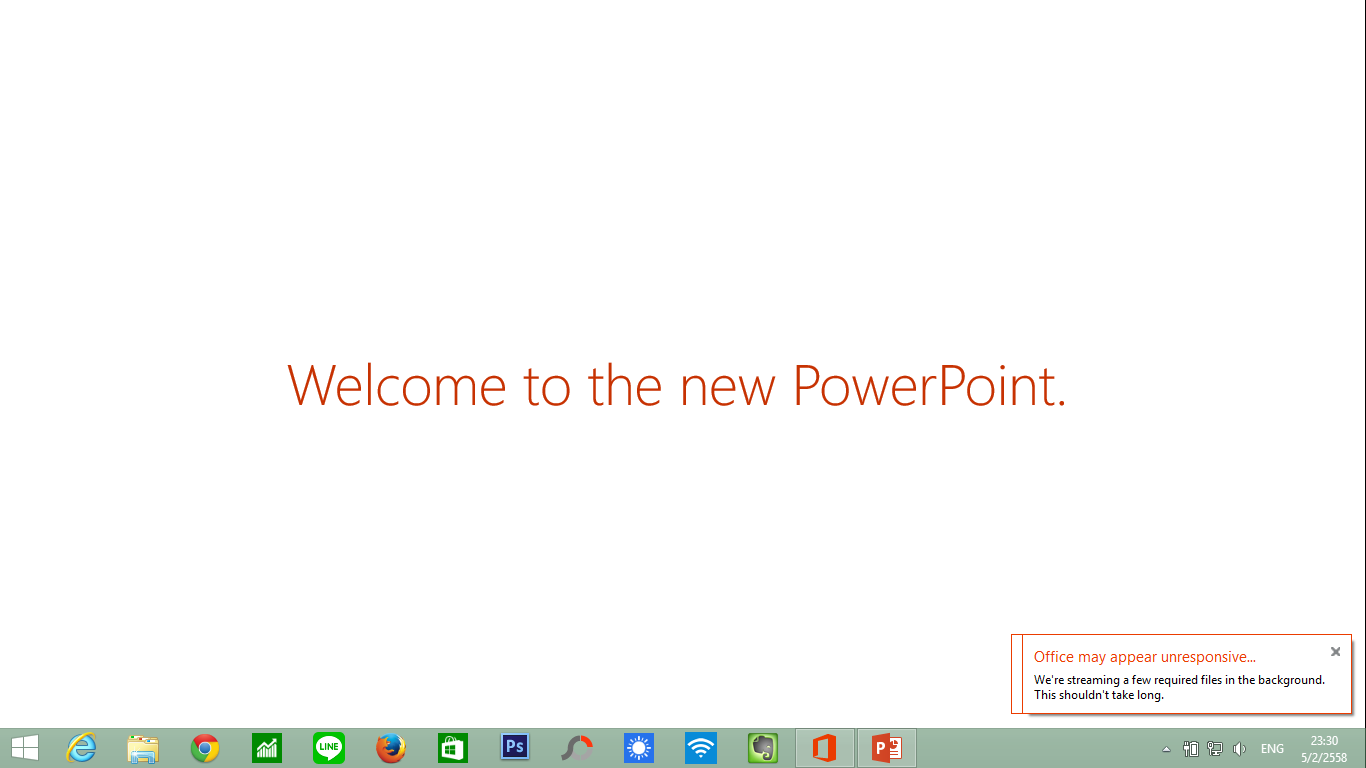1366x768 pixels.
Task: Close the Office unresponsive notification
Action: (1335, 651)
